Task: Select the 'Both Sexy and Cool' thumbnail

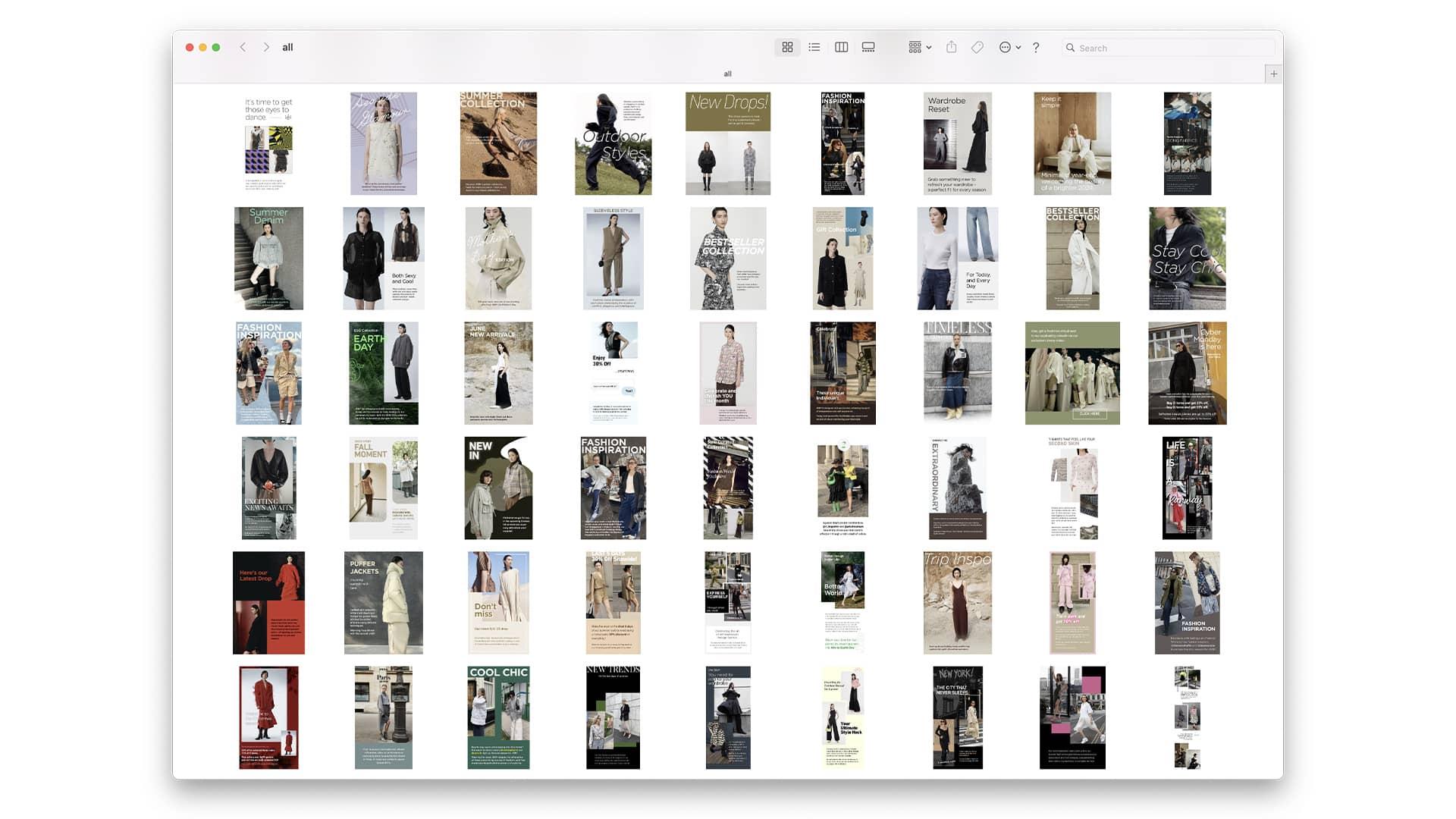Action: tap(384, 259)
